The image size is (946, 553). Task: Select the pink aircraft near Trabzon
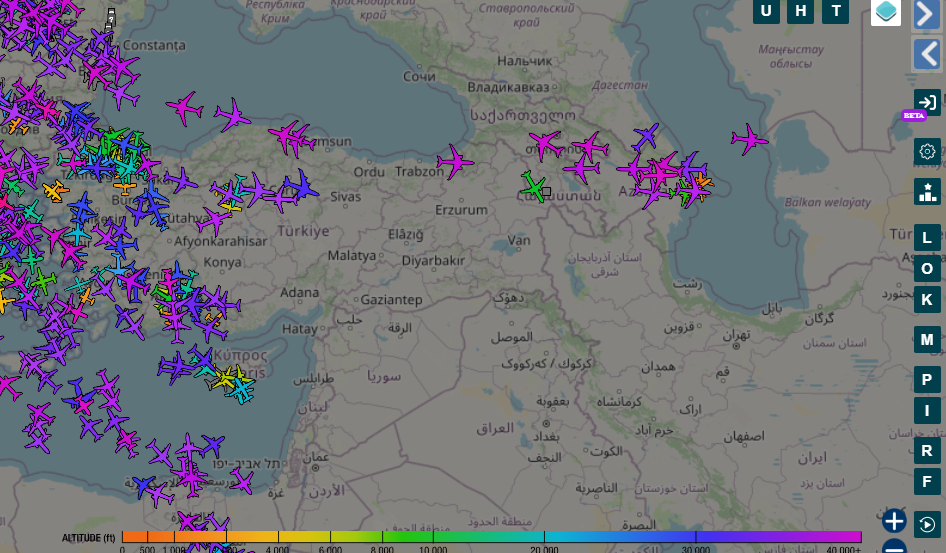[x=454, y=160]
